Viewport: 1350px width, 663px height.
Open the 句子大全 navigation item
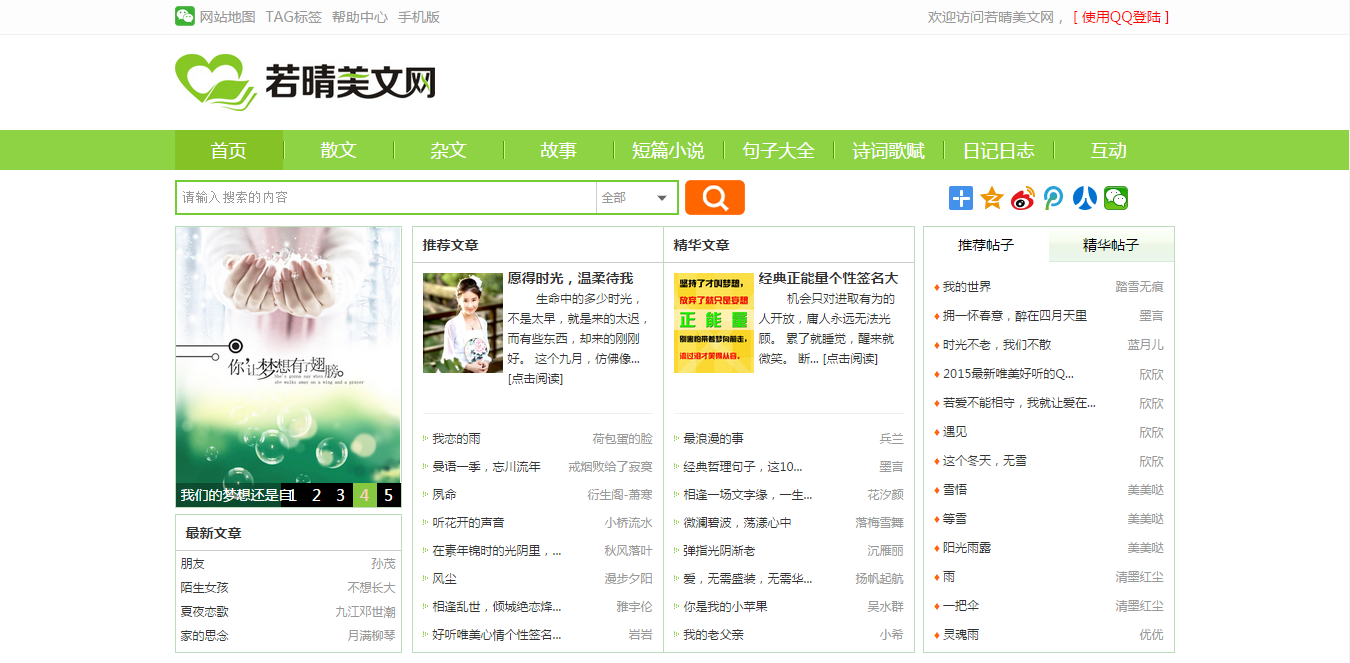[x=779, y=150]
